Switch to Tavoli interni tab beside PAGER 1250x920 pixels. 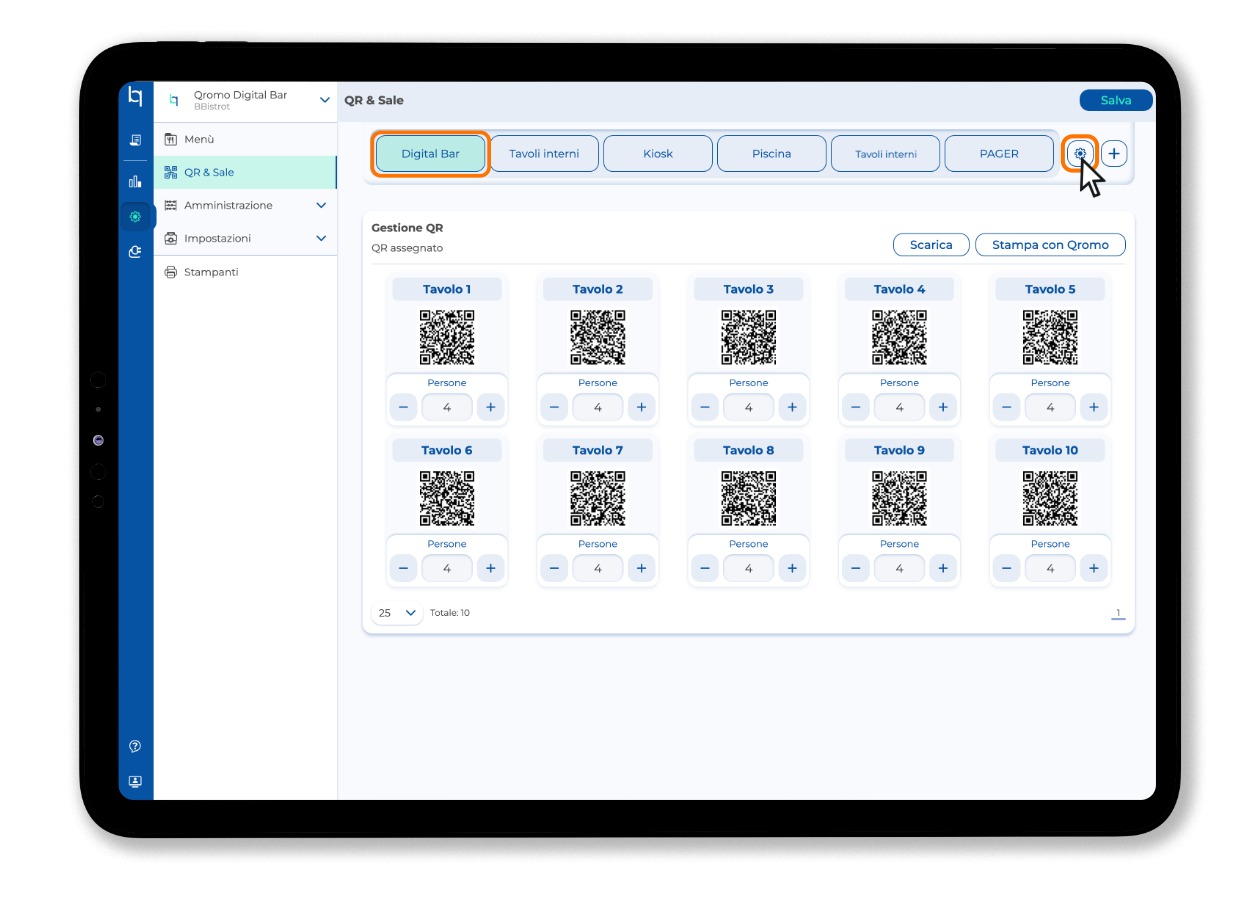pos(886,154)
